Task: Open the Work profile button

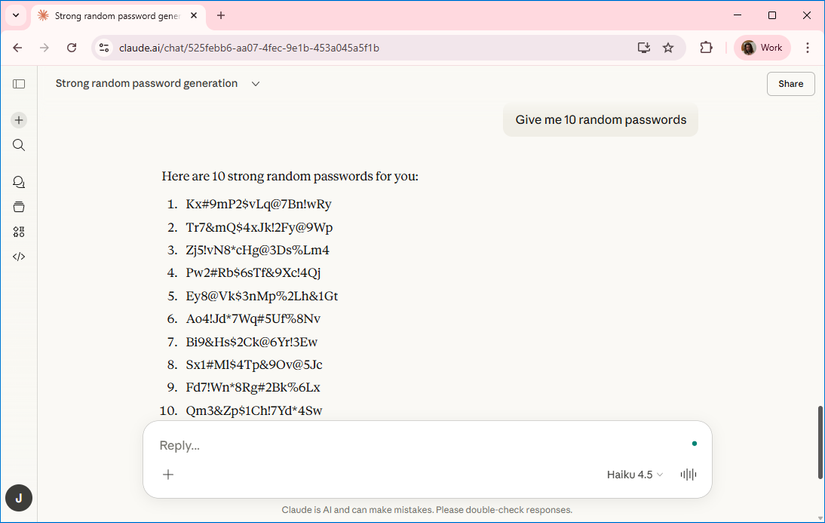Action: point(762,47)
